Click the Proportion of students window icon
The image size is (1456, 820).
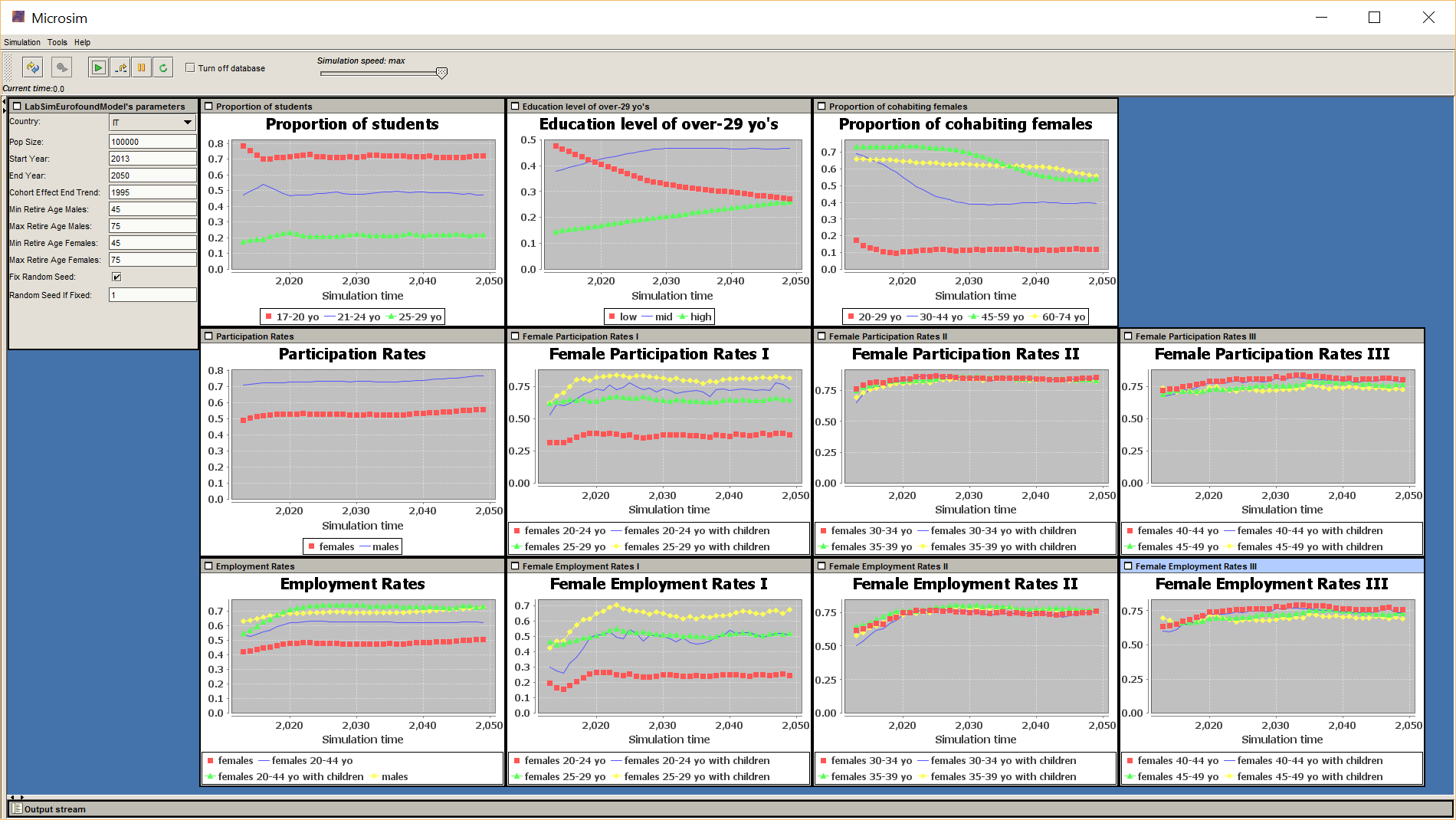[x=208, y=107]
